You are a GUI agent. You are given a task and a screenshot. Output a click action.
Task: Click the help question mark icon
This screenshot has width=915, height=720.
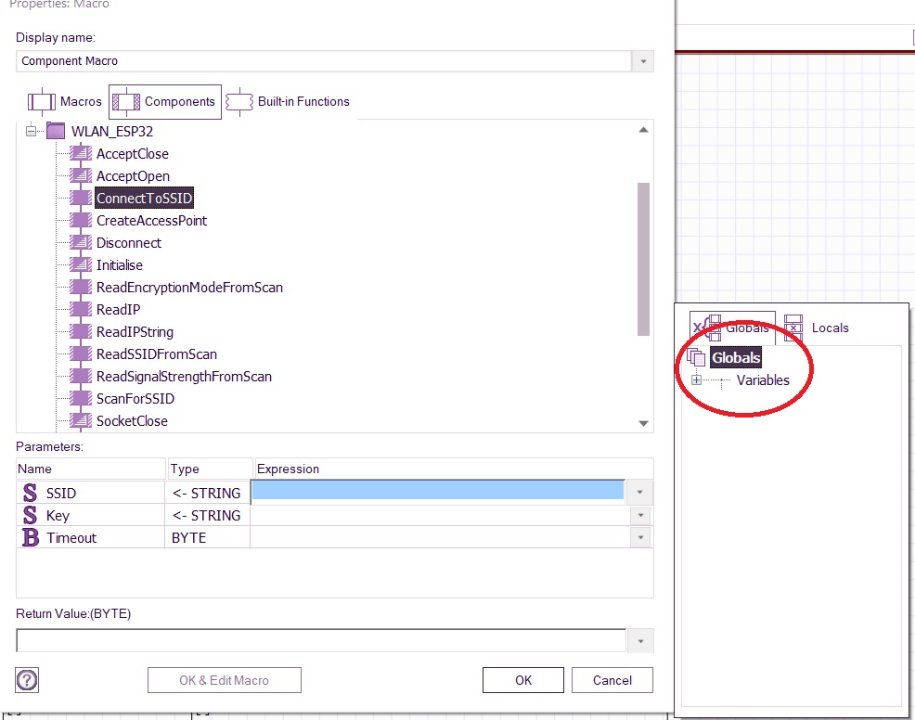(28, 680)
